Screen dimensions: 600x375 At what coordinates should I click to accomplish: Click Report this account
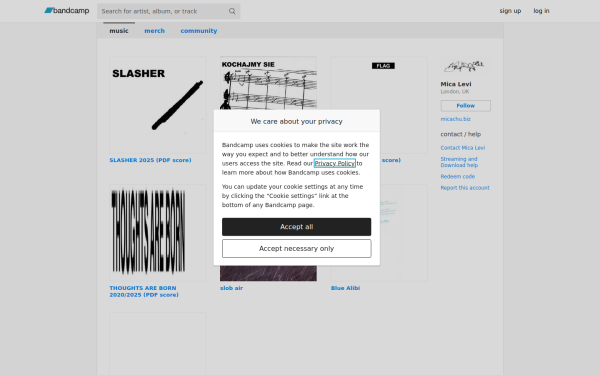coord(465,188)
